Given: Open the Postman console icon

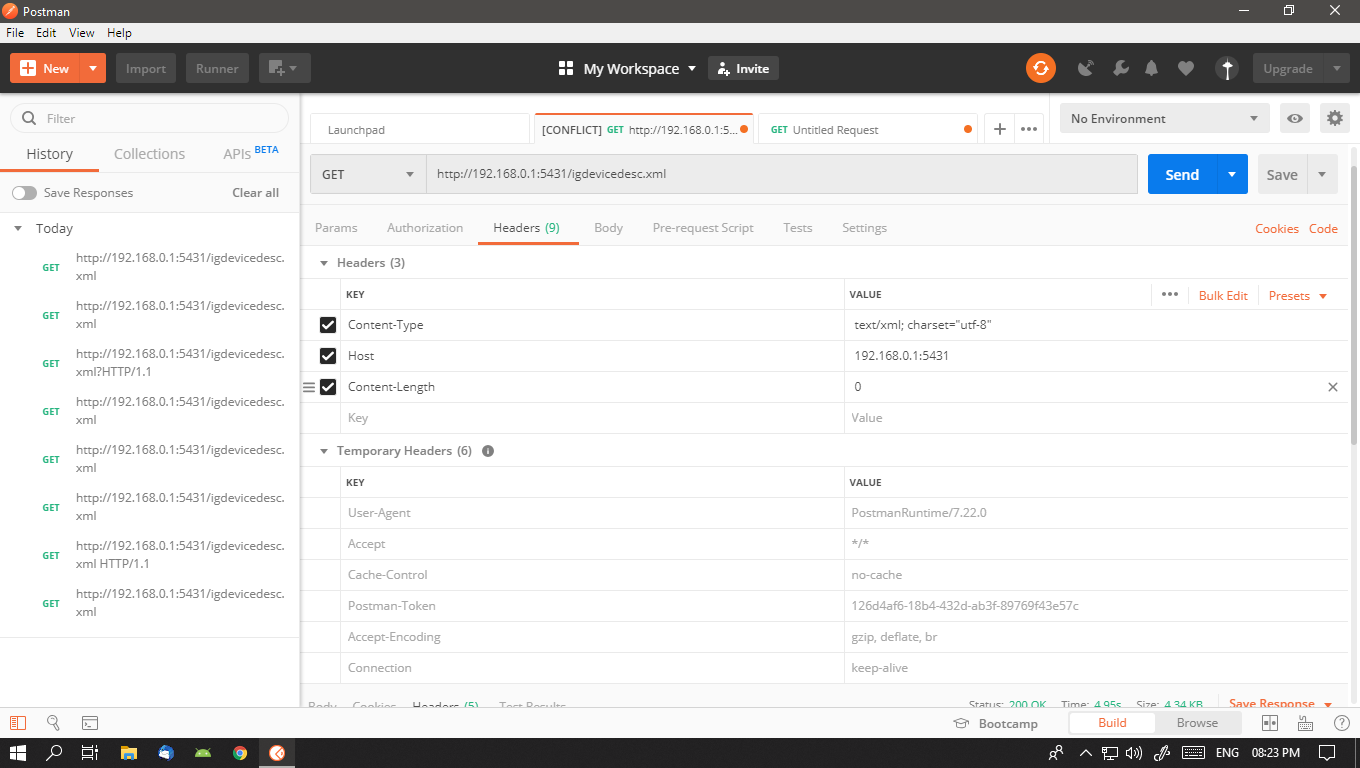Looking at the screenshot, I should click(x=90, y=723).
